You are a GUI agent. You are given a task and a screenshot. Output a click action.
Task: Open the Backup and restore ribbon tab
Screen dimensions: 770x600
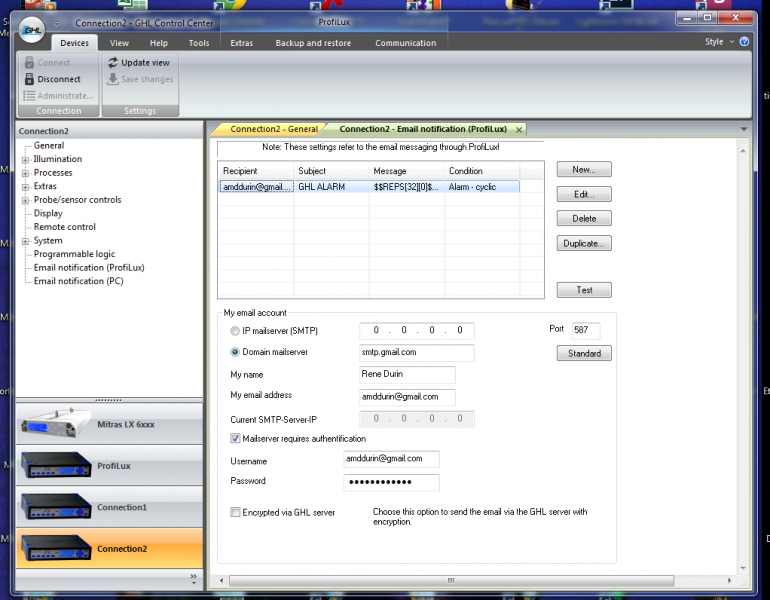(313, 43)
